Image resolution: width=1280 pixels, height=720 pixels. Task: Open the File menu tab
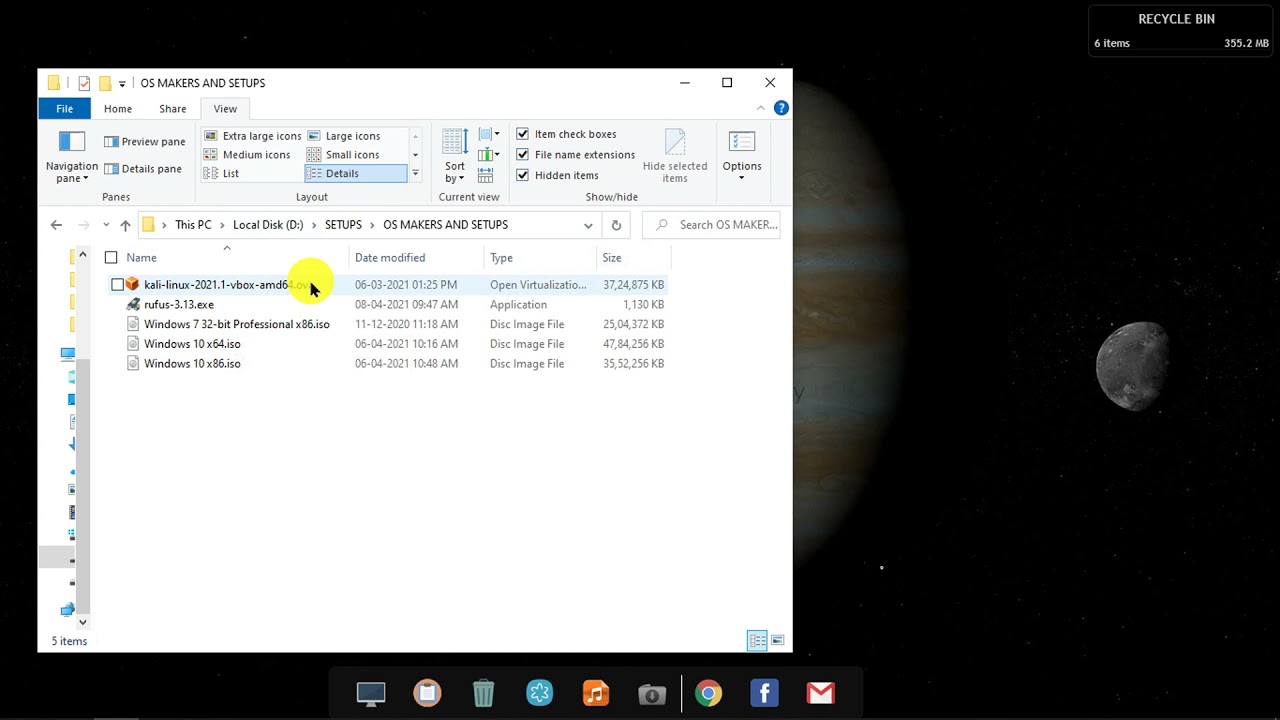(64, 109)
